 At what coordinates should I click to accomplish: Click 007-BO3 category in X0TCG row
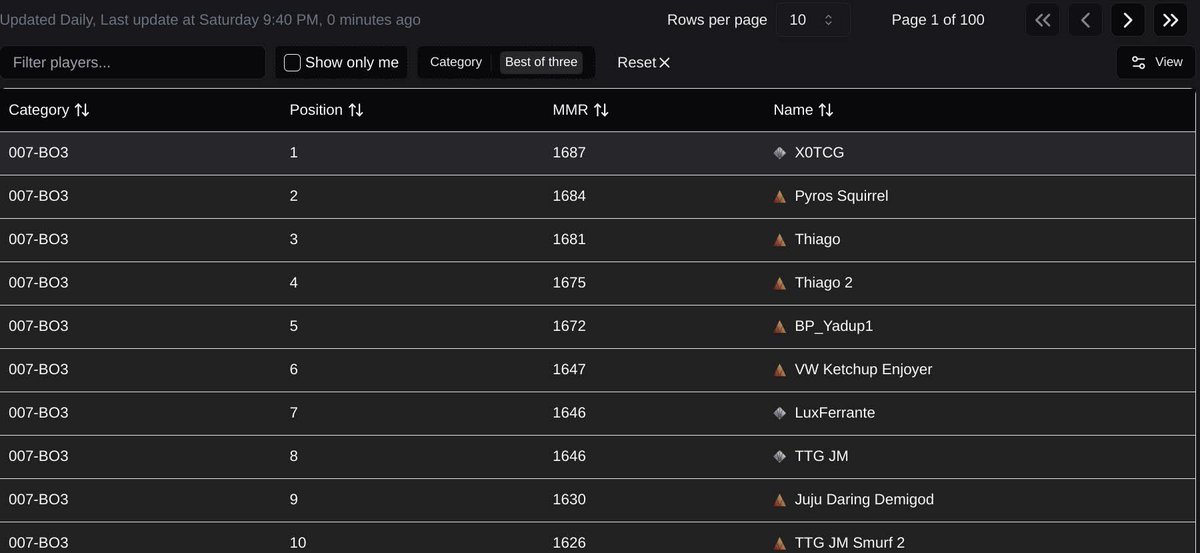coord(38,153)
